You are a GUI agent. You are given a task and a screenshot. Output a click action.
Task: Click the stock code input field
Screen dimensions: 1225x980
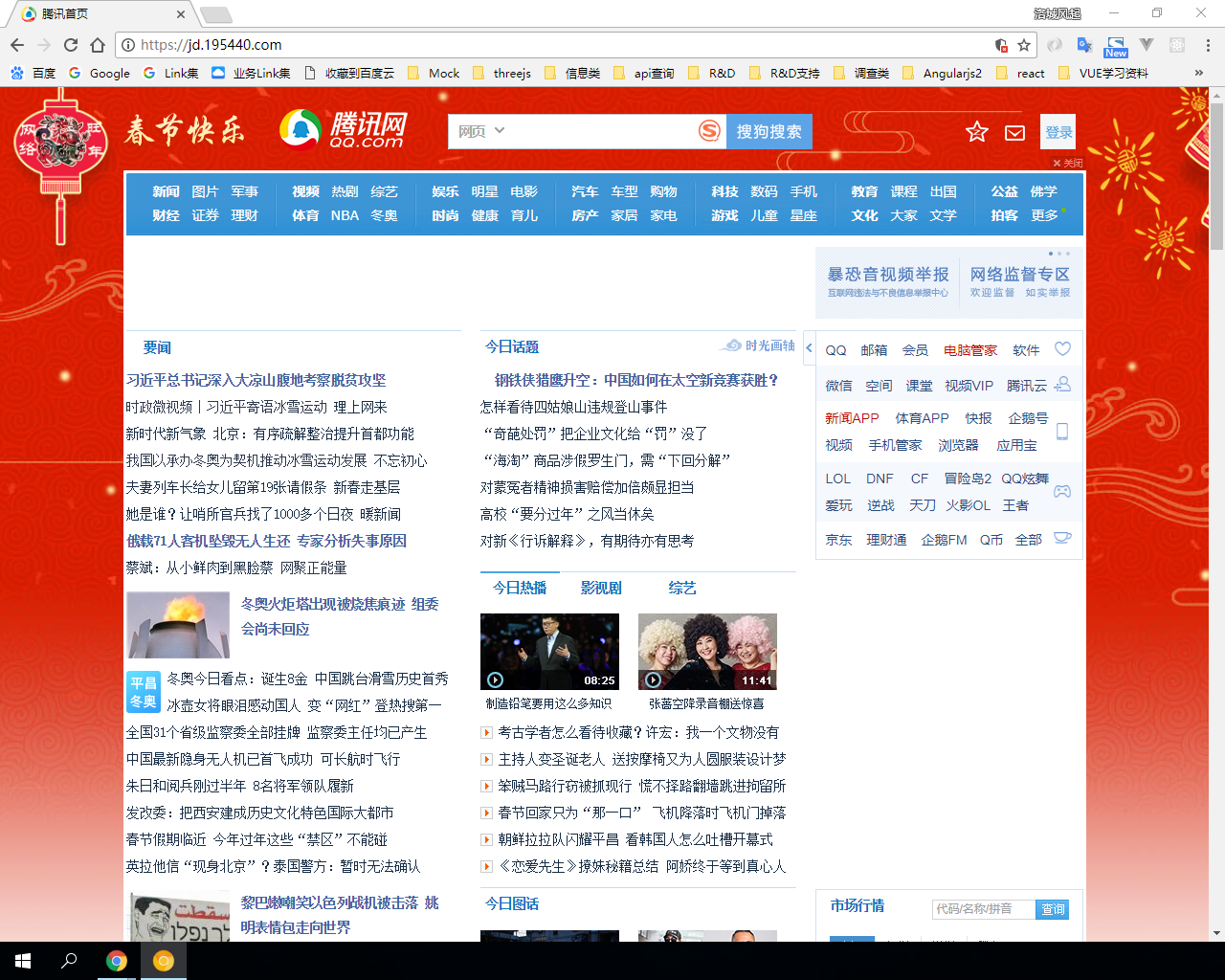[x=984, y=909]
